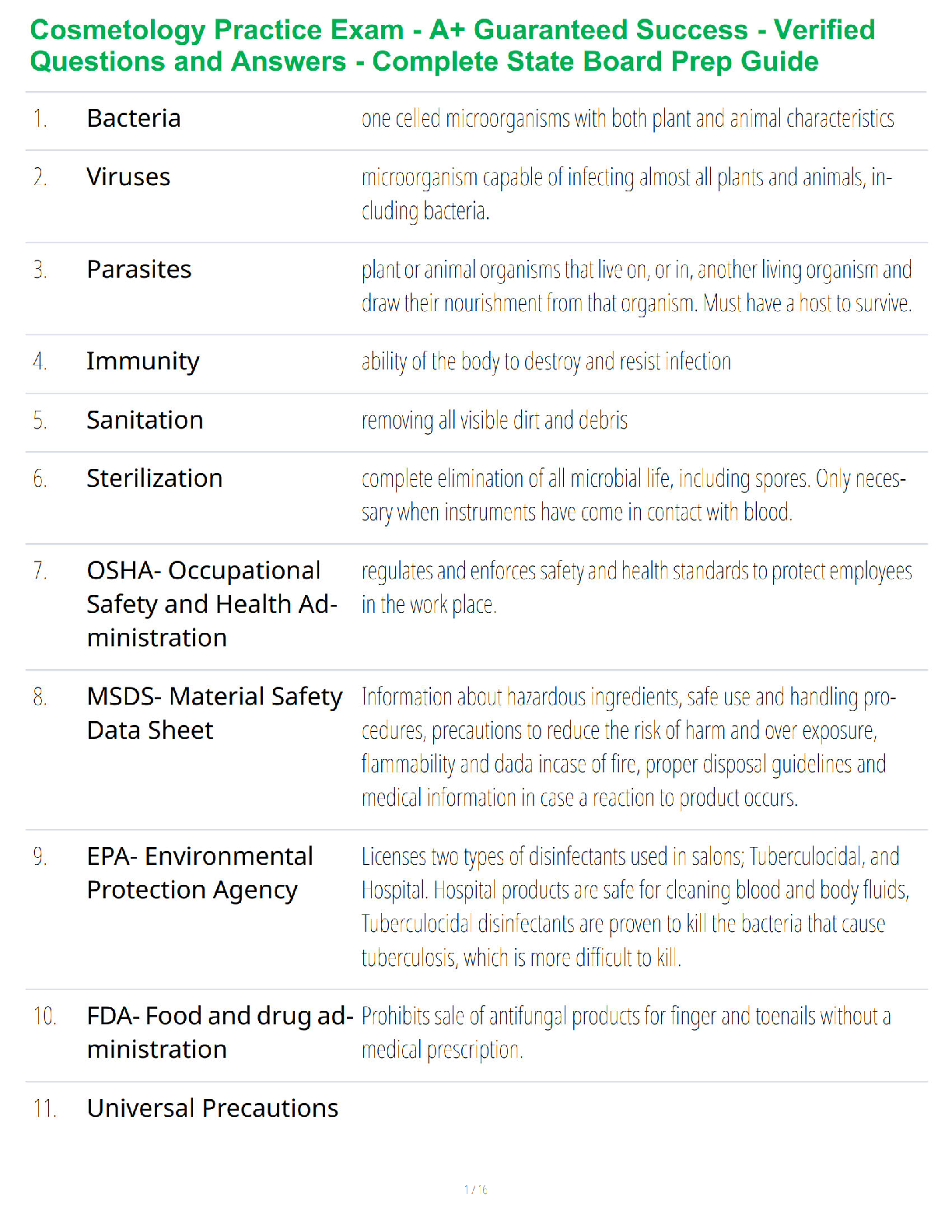Select the FDA- Food and drug administration term
Screen dimensions: 952x1232
click(x=220, y=1033)
